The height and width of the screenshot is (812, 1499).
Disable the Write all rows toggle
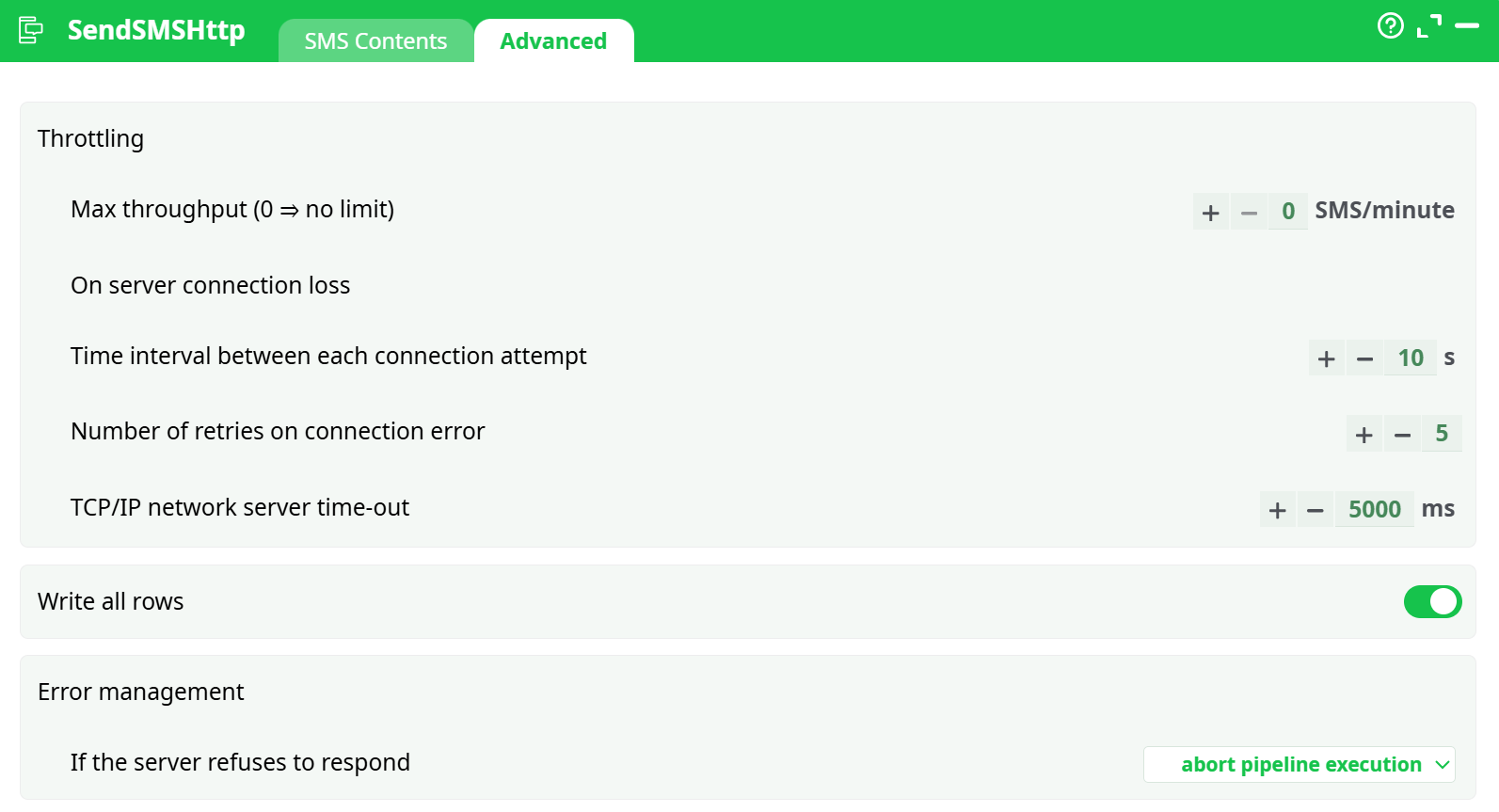point(1432,602)
